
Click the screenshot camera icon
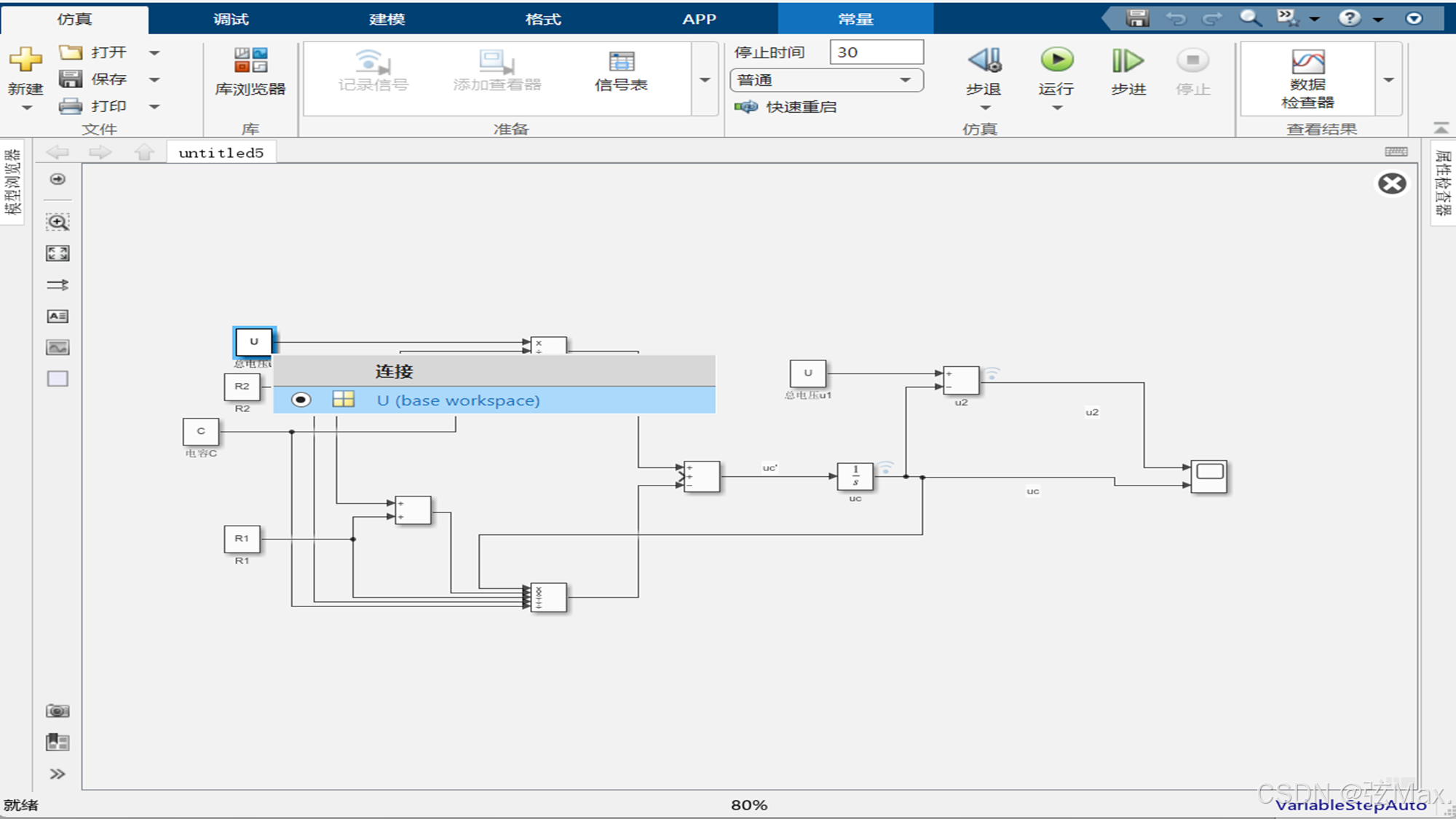[58, 711]
